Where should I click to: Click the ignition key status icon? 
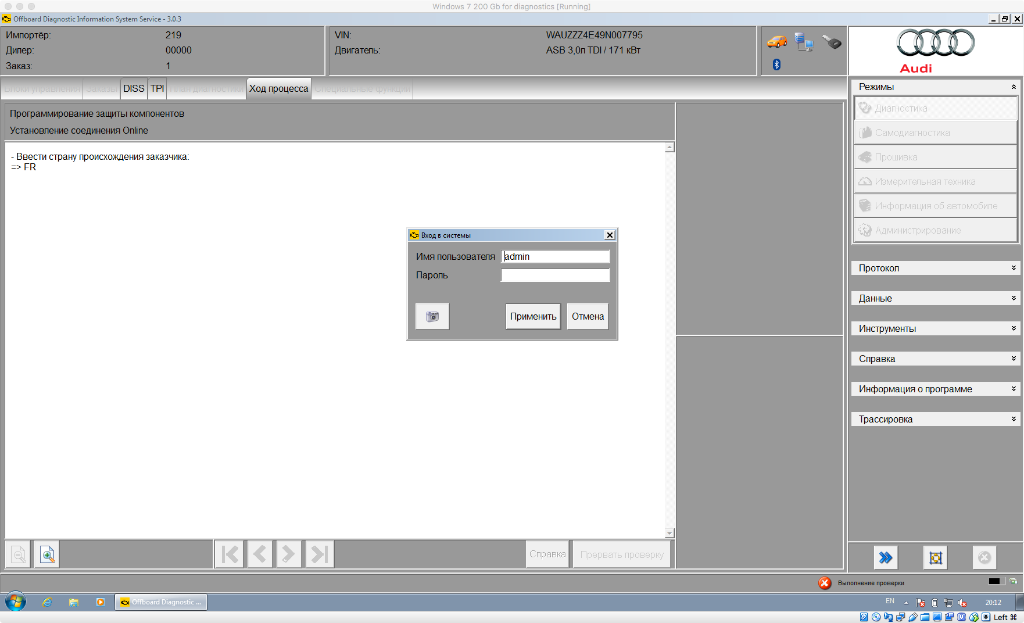(832, 43)
